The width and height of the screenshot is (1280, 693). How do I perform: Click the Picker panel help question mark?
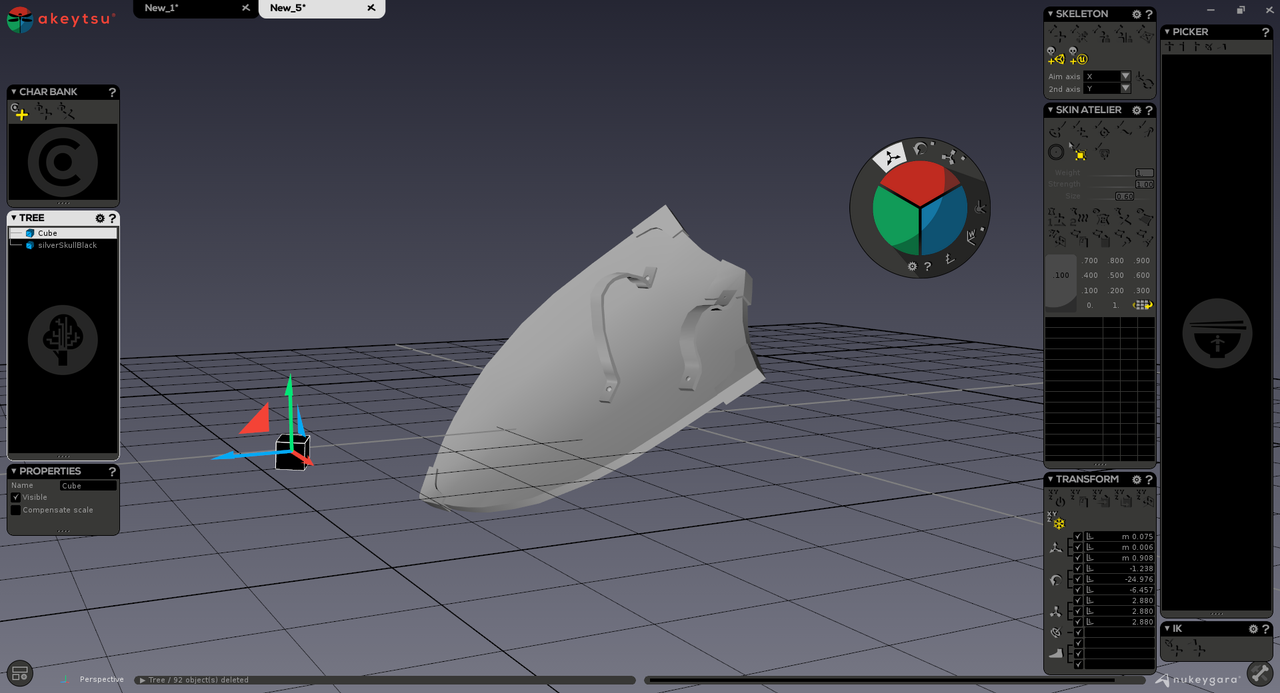1264,32
